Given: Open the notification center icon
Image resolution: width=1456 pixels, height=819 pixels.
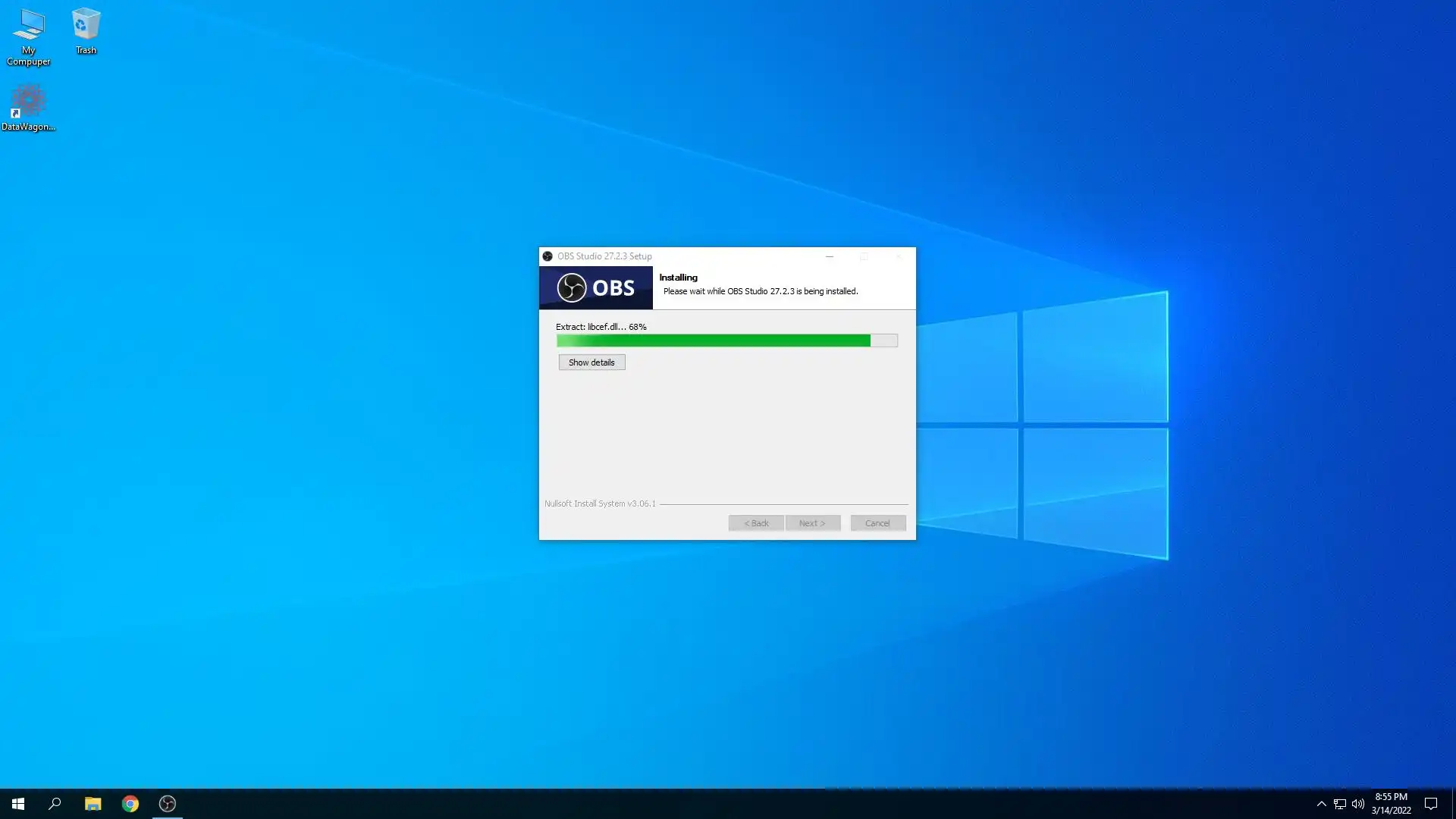Looking at the screenshot, I should pyautogui.click(x=1431, y=804).
